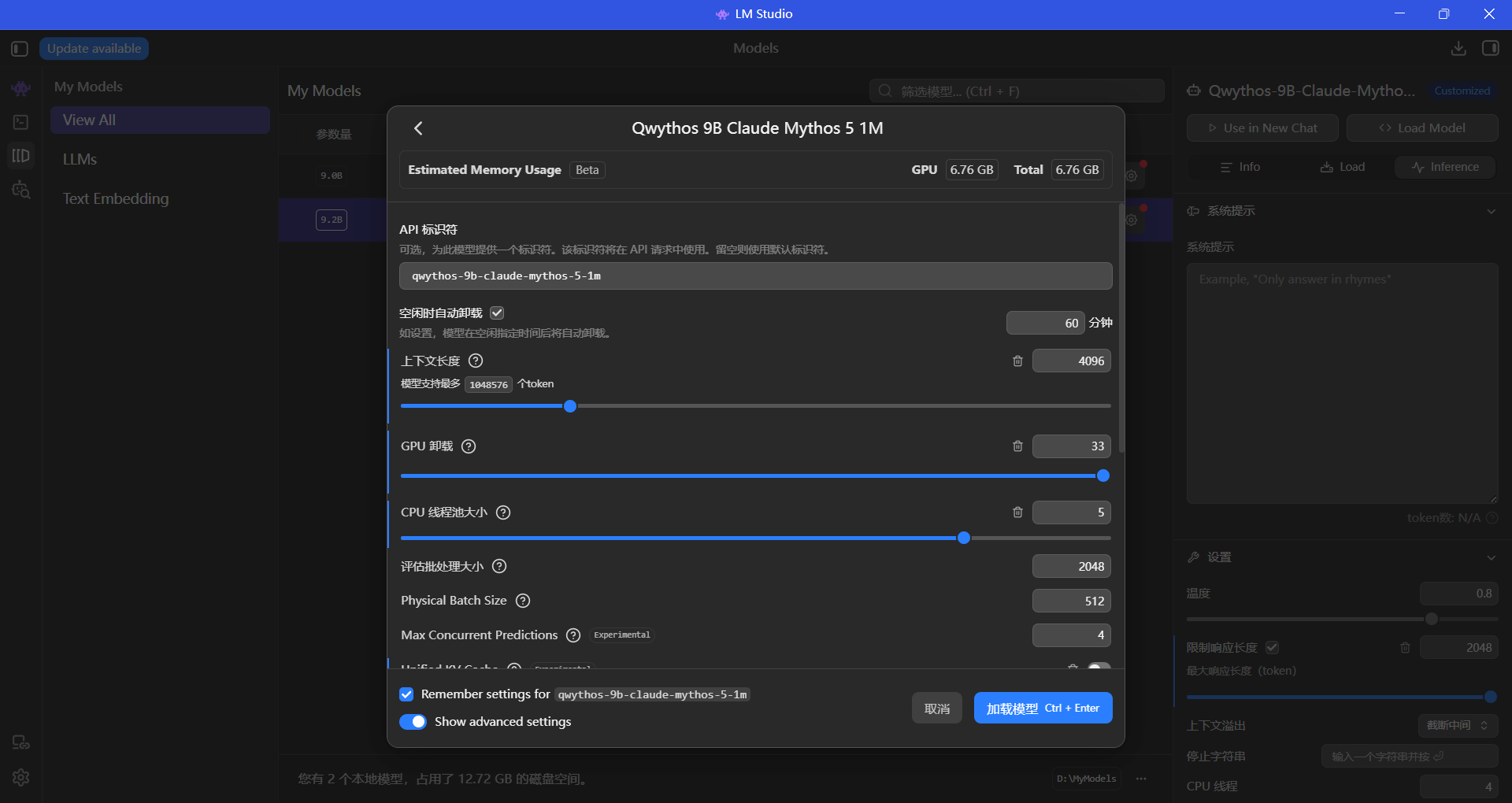
Task: Click the Physical Batch Size field 512
Action: (1071, 601)
